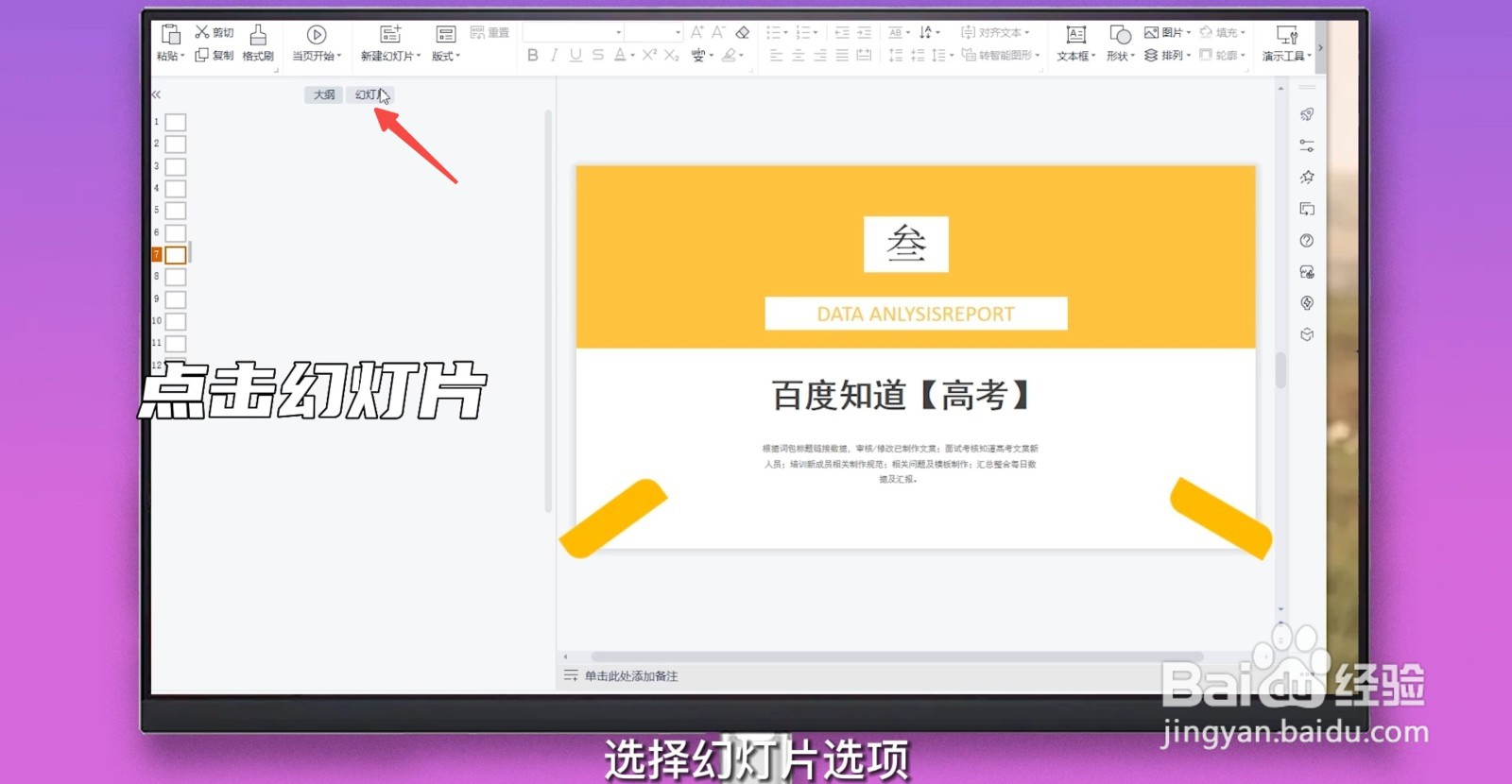
Task: Click the slide title 百度知道【高考】
Action: coord(901,395)
